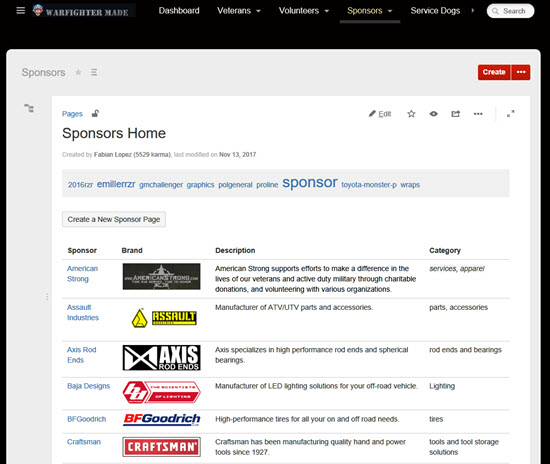
Task: Click the Craftsman brand logo
Action: pos(161,447)
